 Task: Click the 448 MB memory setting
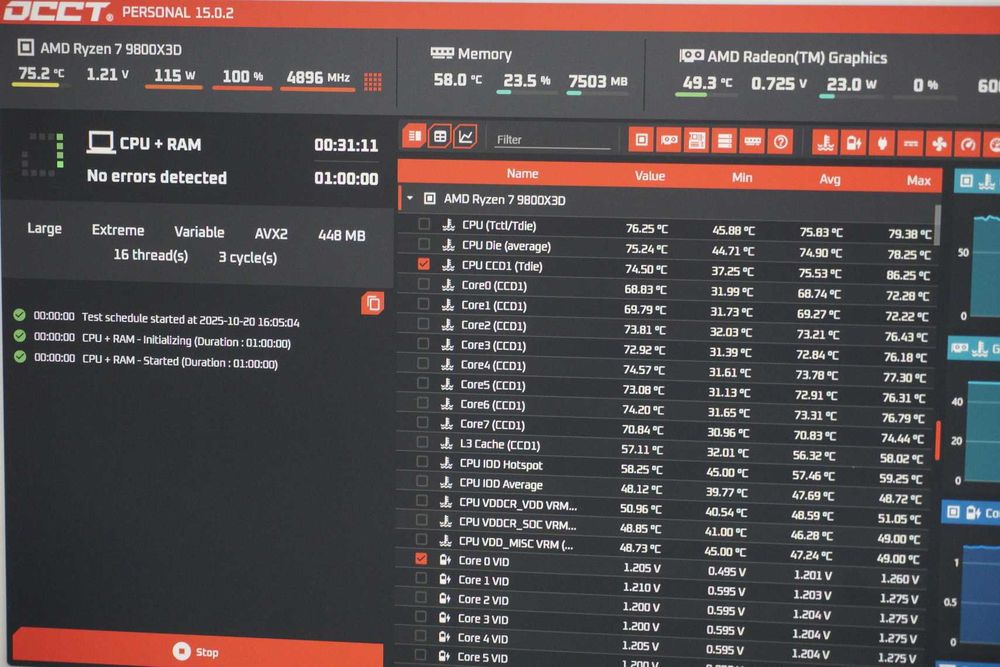click(x=341, y=235)
